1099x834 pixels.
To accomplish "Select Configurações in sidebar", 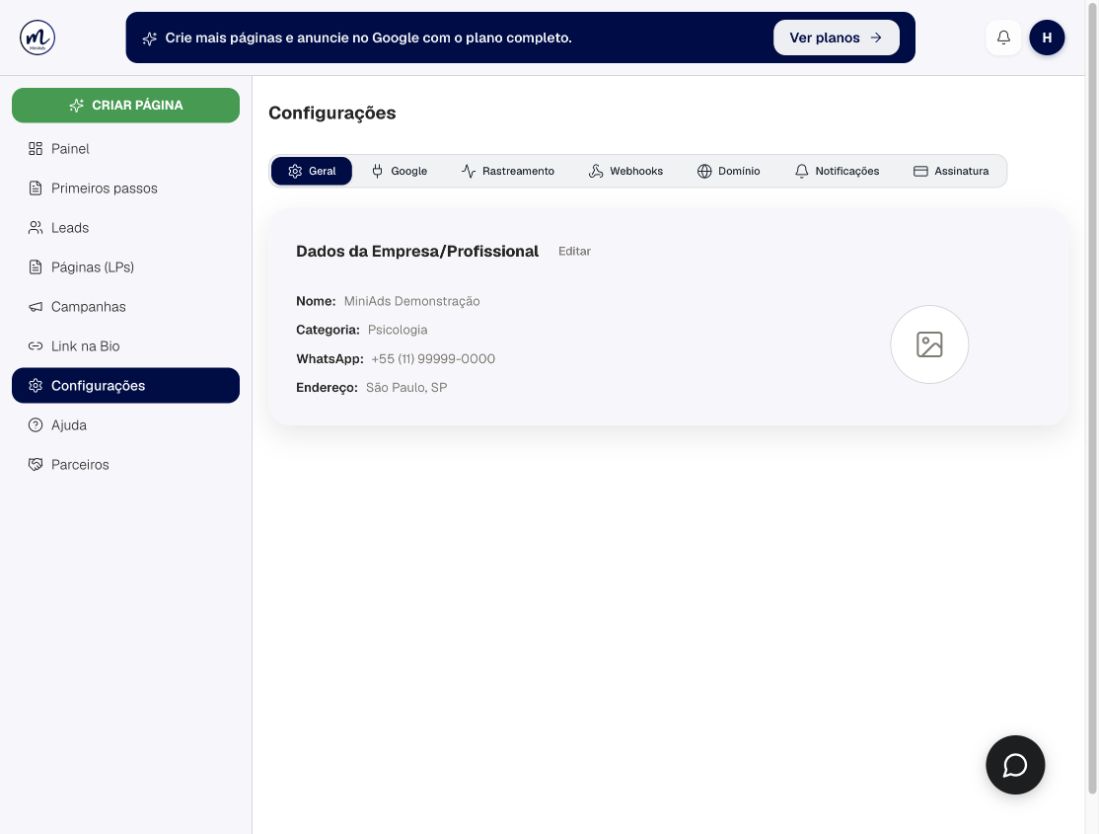I will coord(125,385).
